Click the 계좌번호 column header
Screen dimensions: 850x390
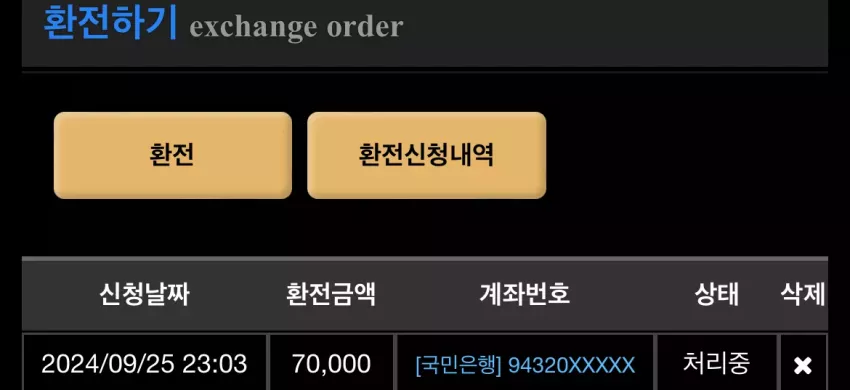pos(525,294)
